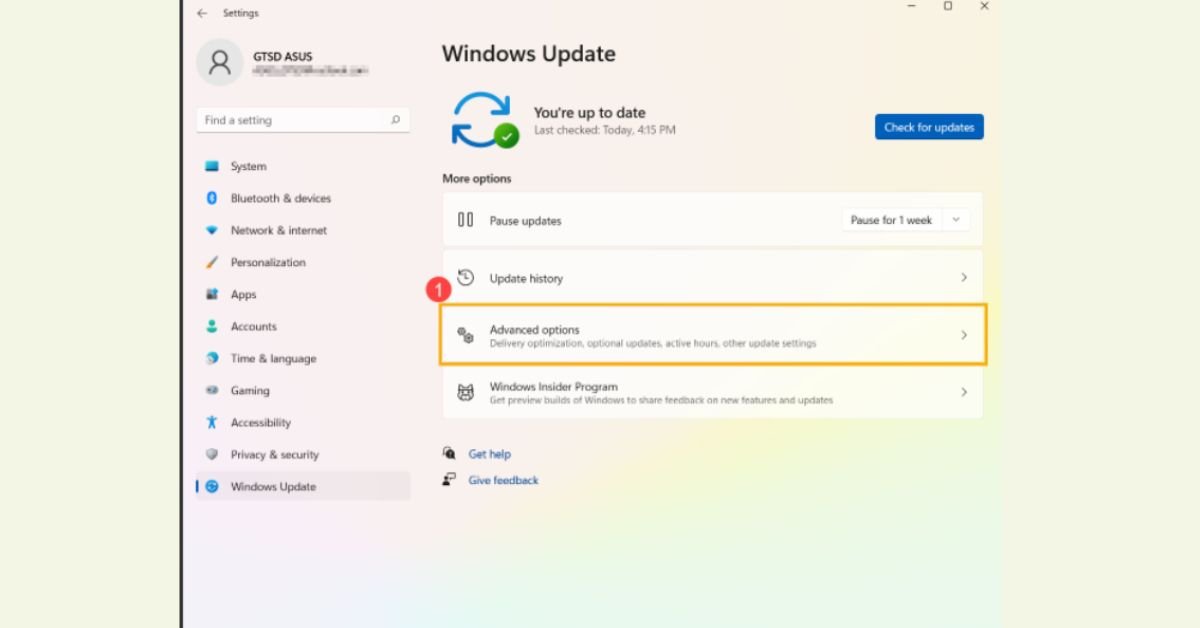1200x628 pixels.
Task: Click the Accounts person icon
Action: [x=212, y=326]
